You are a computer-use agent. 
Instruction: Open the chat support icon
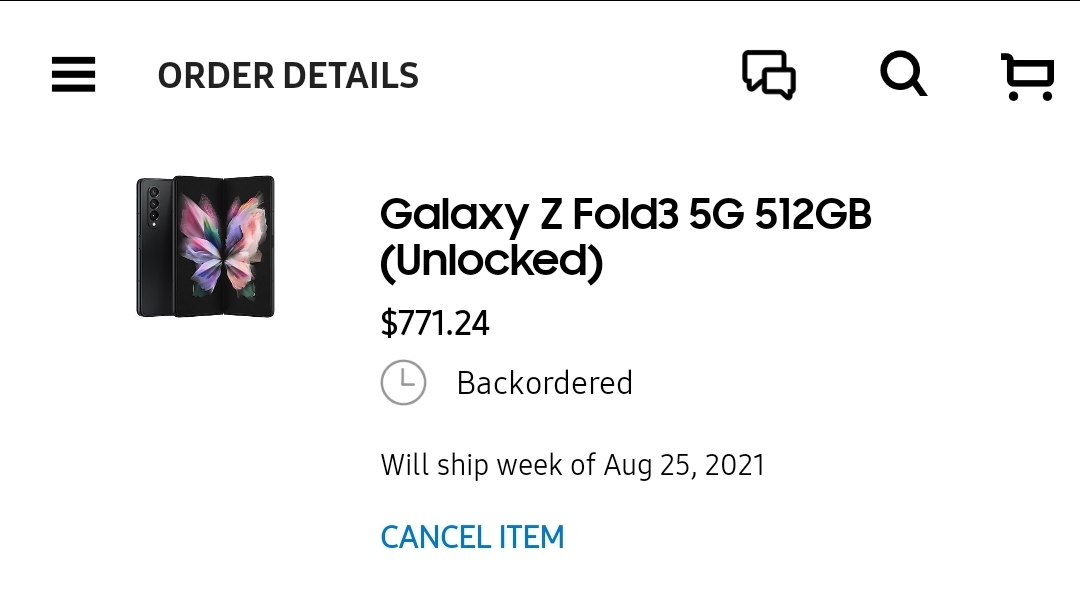coord(769,74)
